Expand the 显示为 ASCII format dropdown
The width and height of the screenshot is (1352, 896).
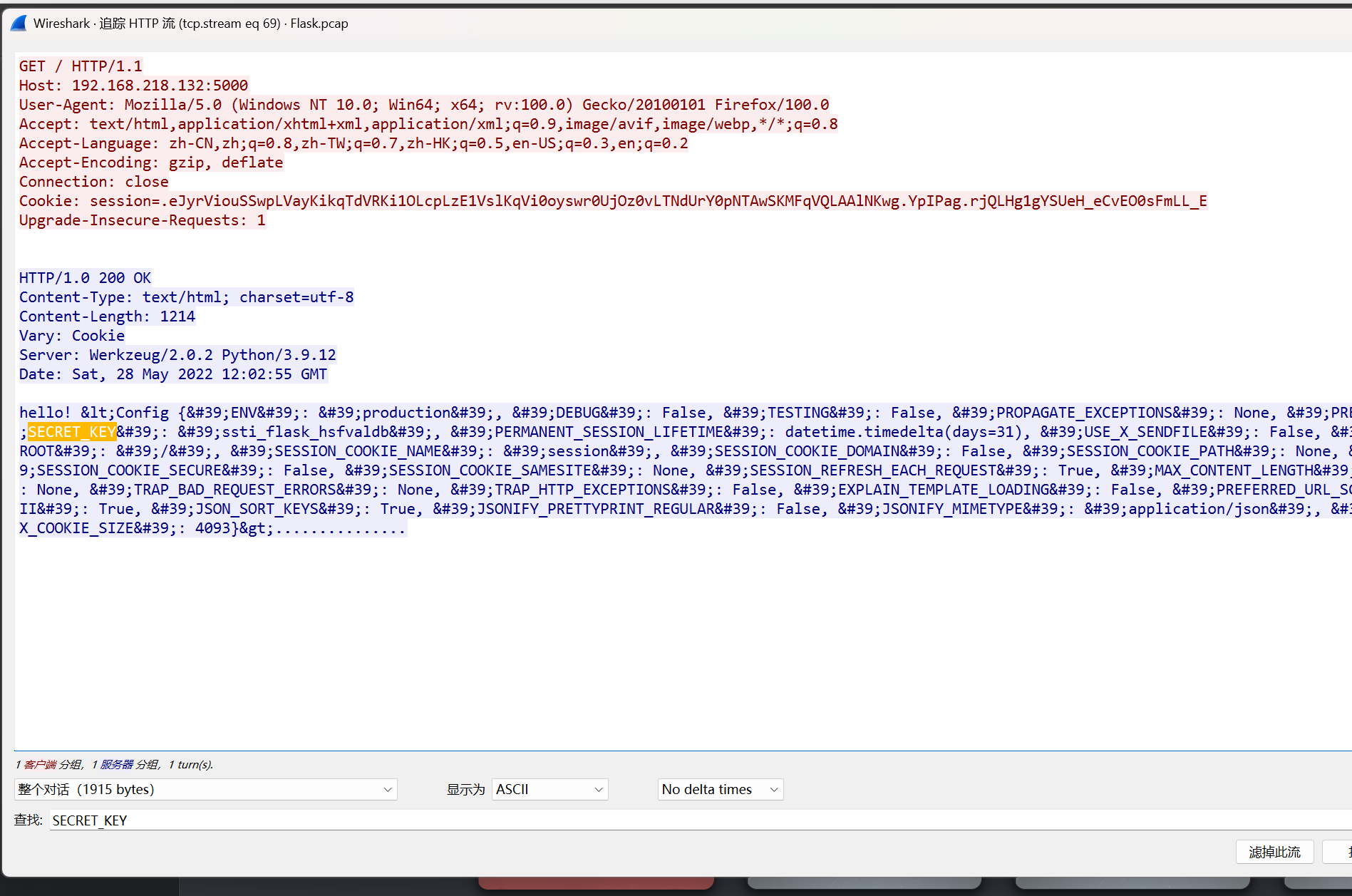(x=549, y=789)
